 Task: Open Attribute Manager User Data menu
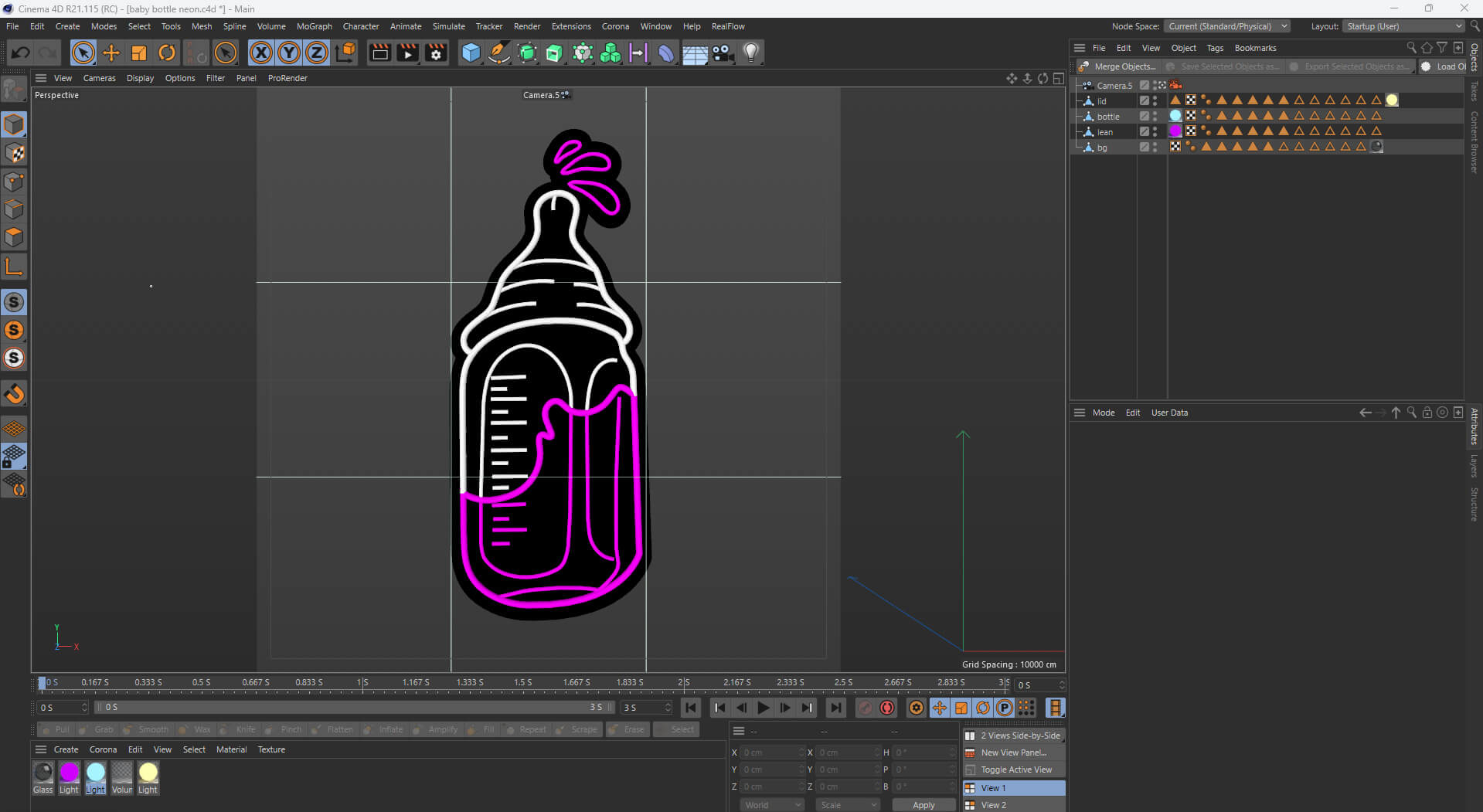click(x=1169, y=413)
